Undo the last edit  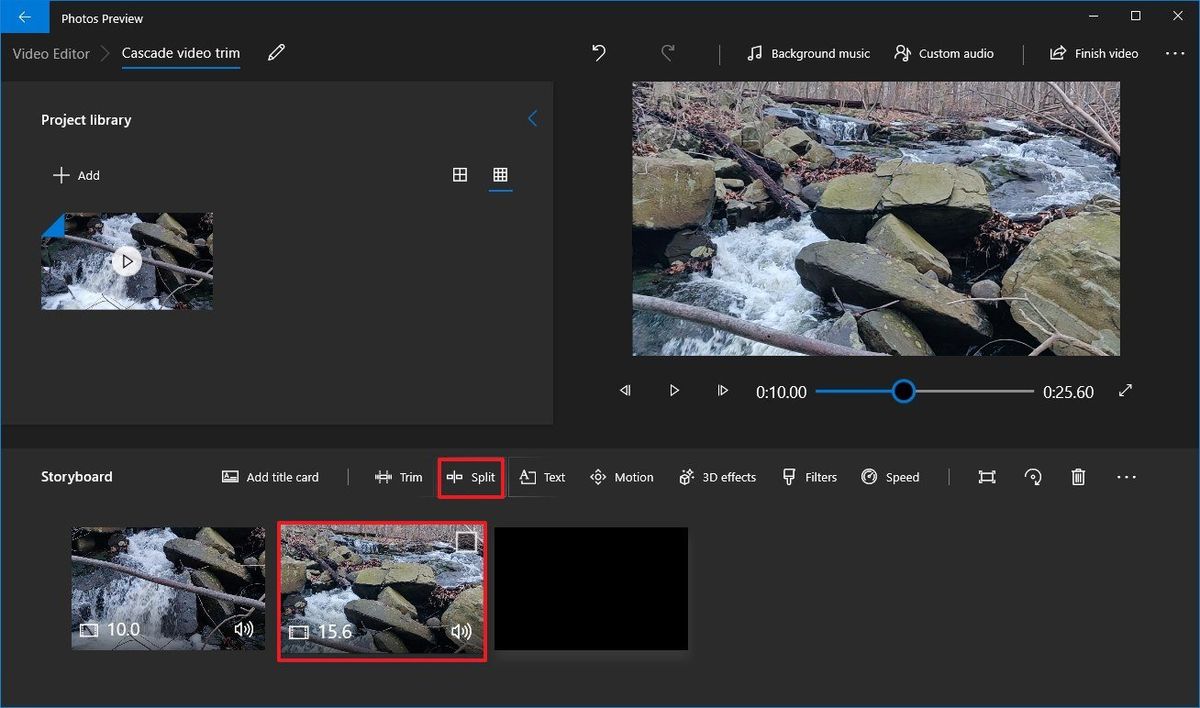point(598,53)
